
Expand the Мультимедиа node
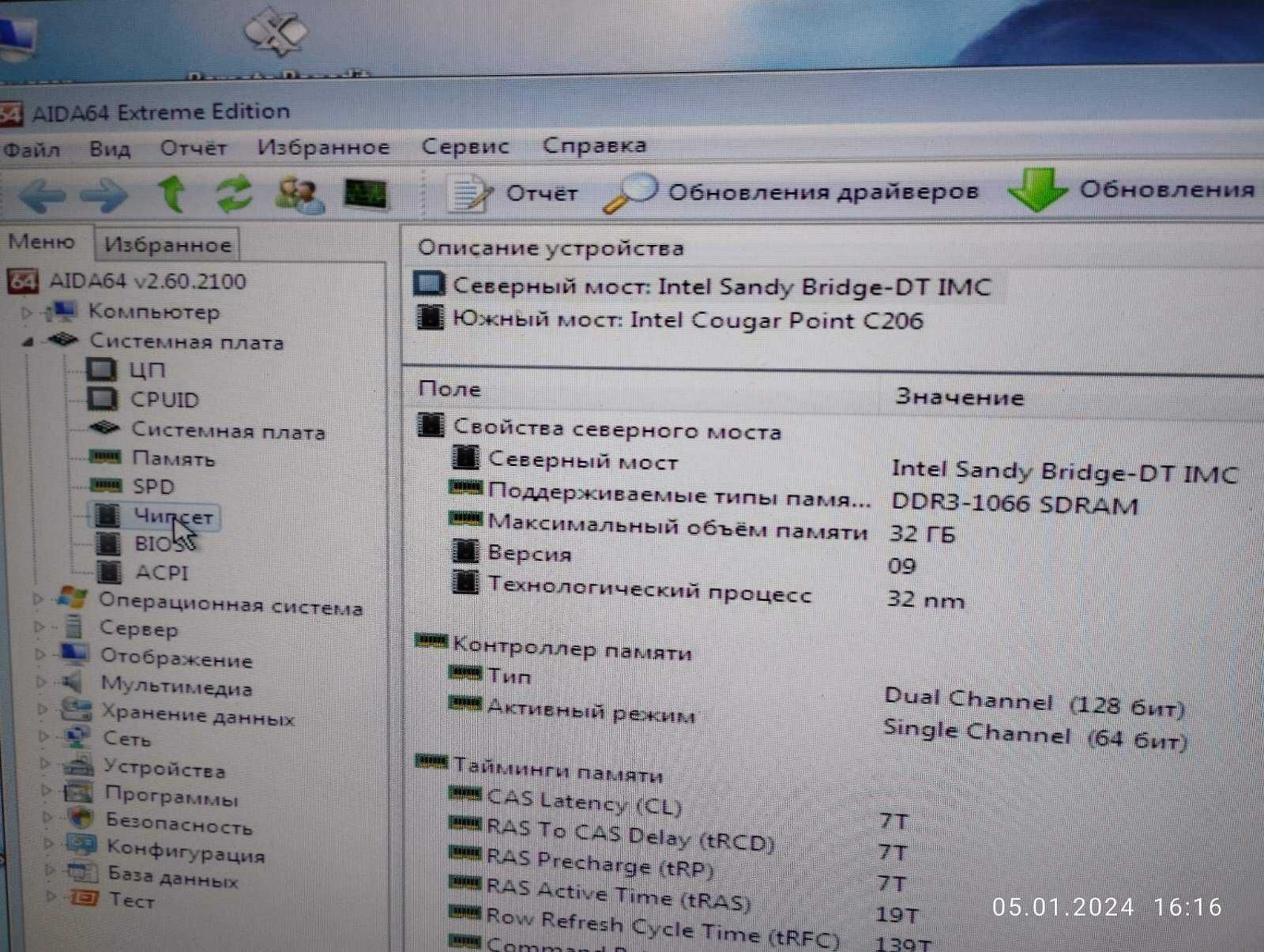42,683
